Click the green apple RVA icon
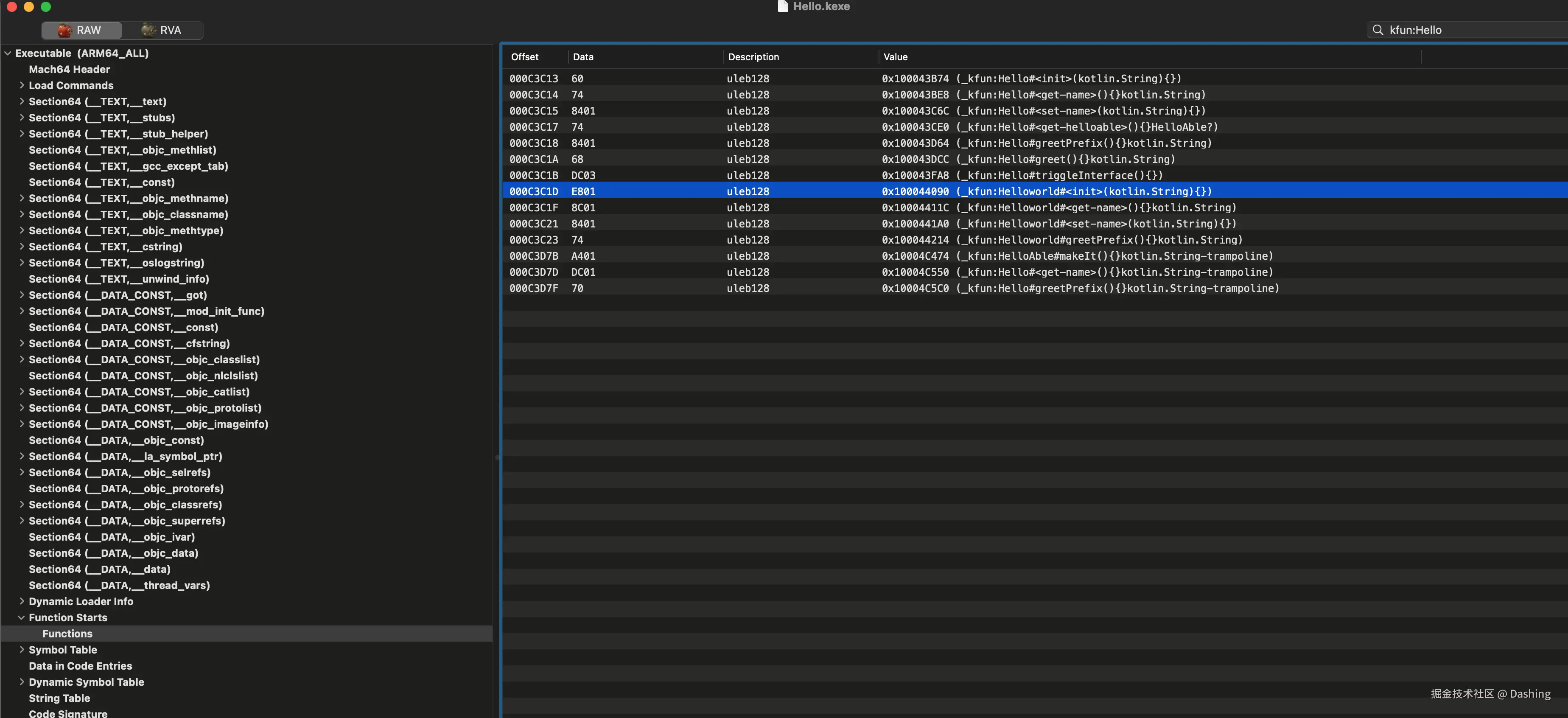 tap(148, 30)
